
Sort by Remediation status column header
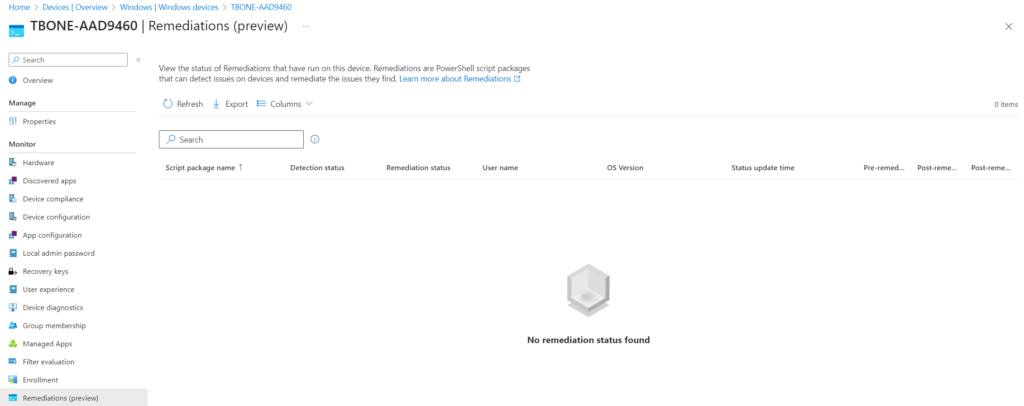(x=418, y=168)
